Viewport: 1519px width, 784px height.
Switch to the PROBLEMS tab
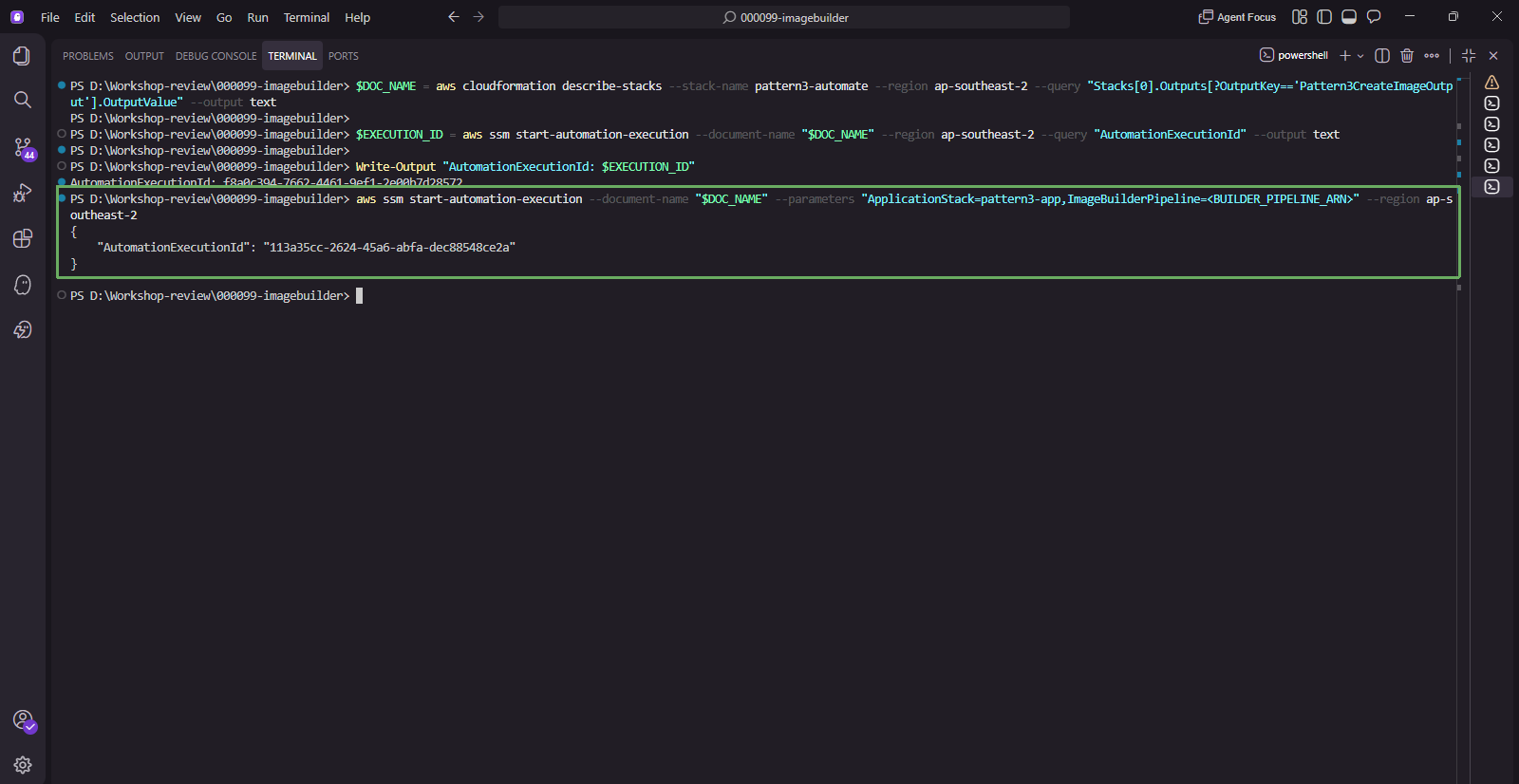(x=88, y=56)
